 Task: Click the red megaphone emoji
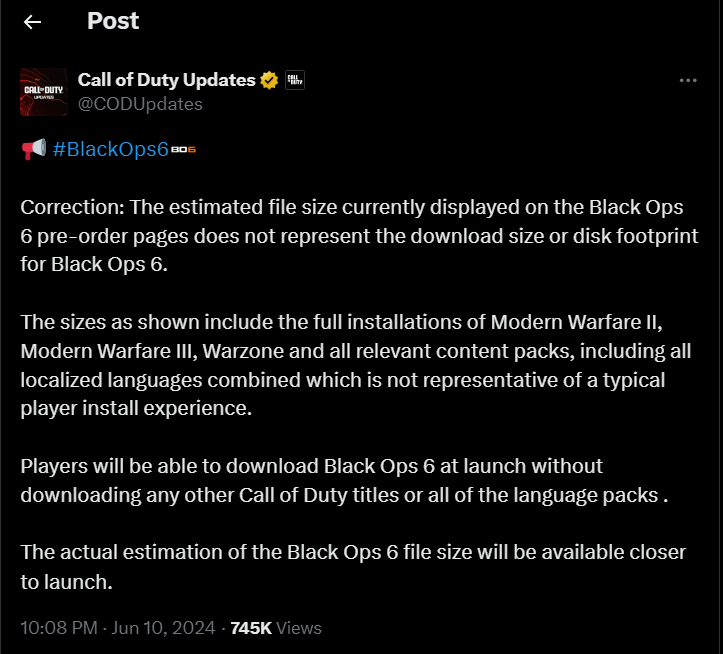33,149
